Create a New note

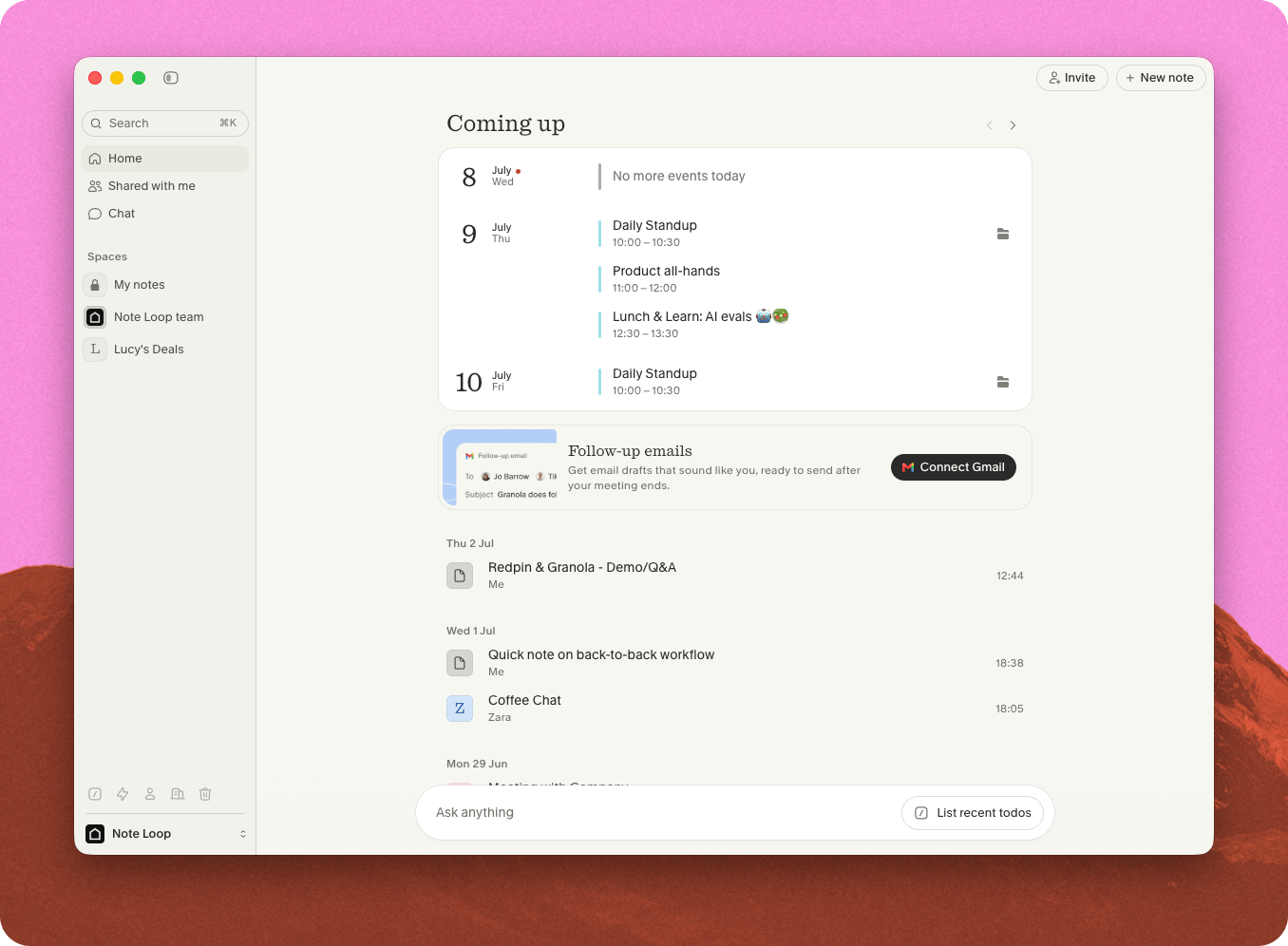1161,78
